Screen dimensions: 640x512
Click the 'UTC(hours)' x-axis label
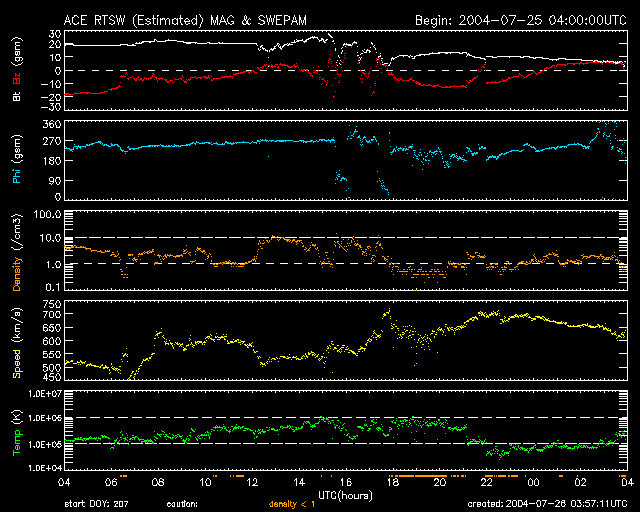(345, 496)
